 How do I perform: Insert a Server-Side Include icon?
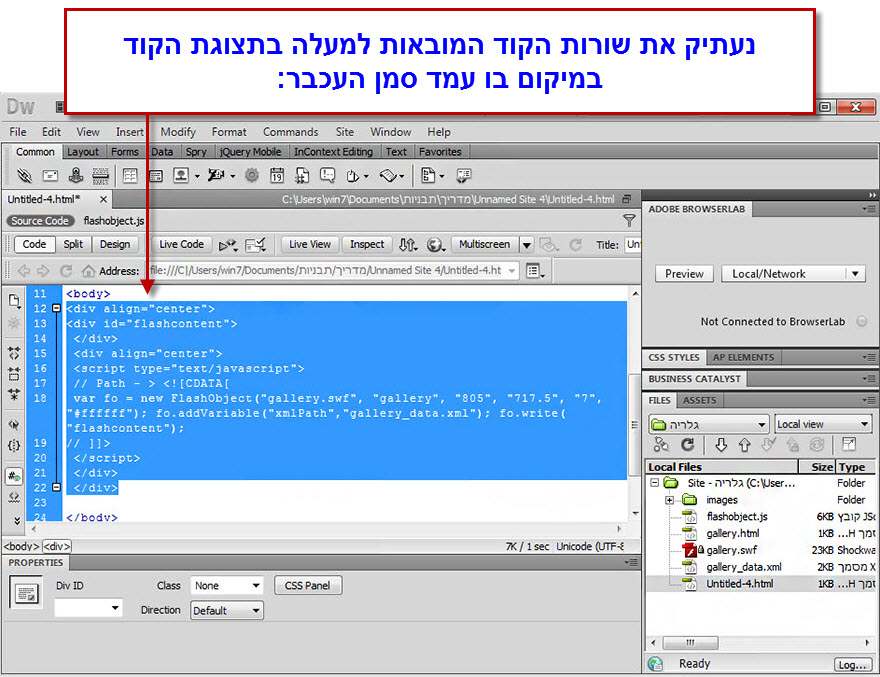(x=302, y=176)
